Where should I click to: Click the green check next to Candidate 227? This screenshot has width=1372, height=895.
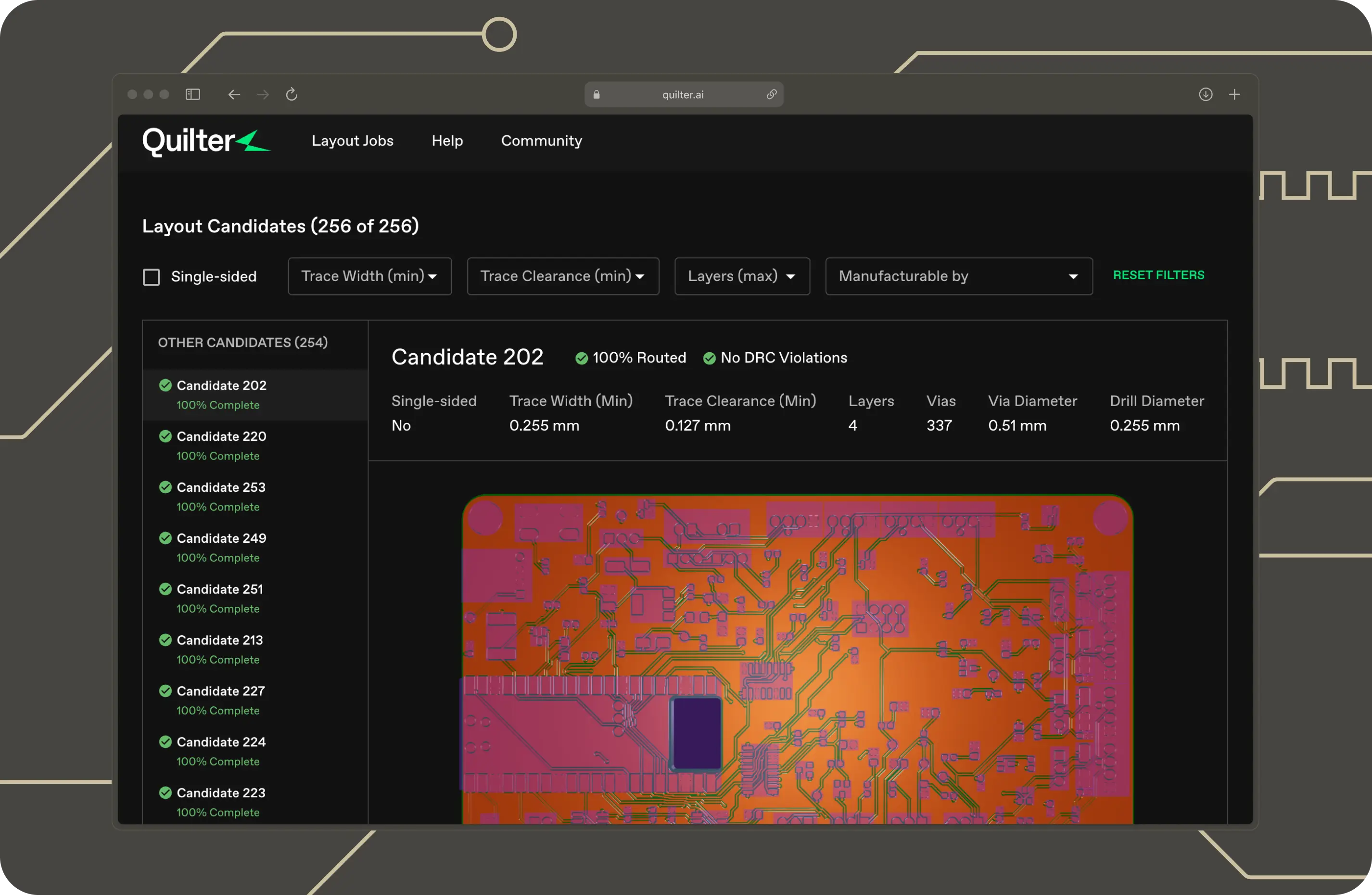[x=165, y=691]
